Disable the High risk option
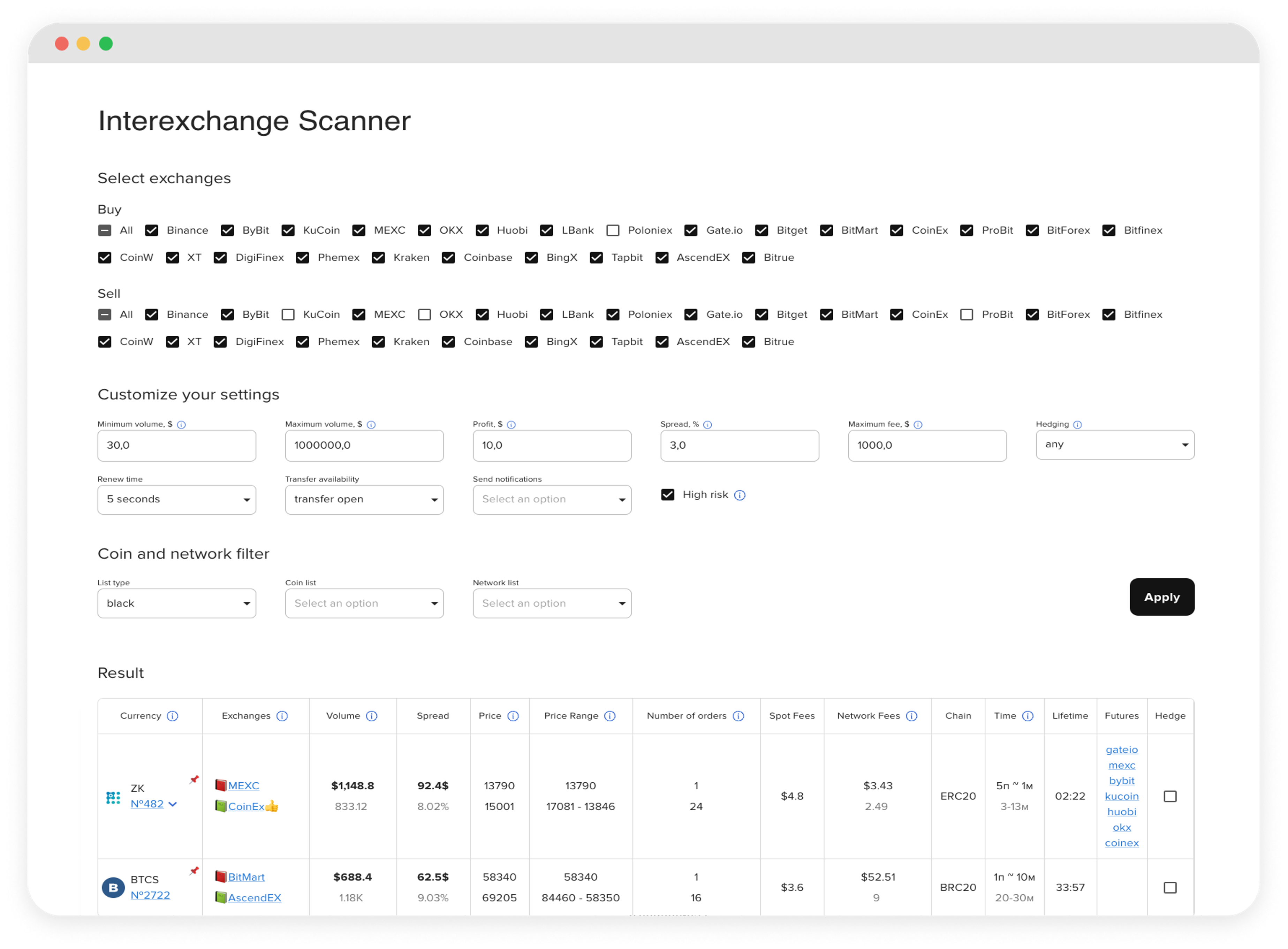This screenshot has height=949, width=1288. (x=668, y=494)
